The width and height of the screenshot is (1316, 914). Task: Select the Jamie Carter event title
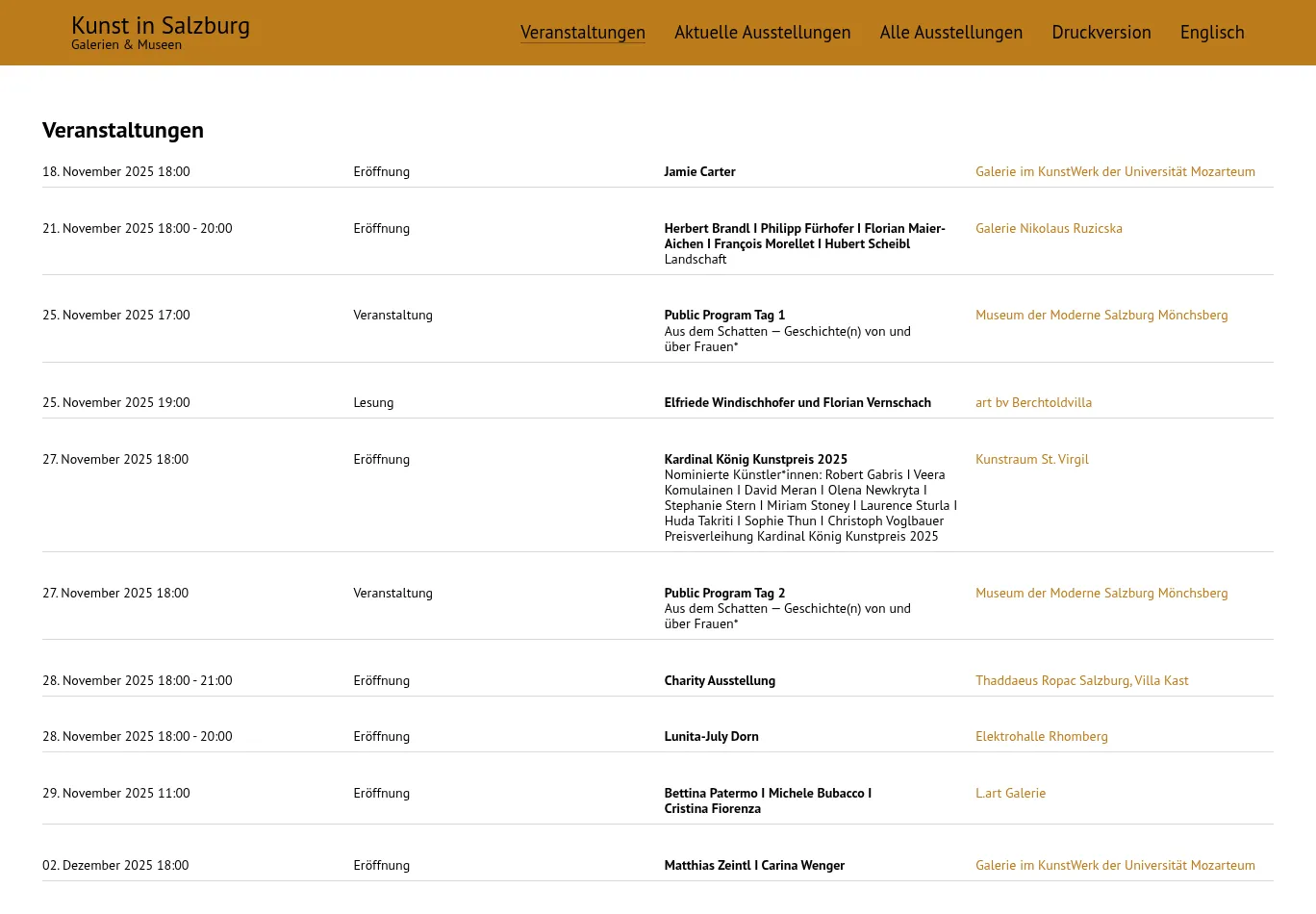(x=699, y=172)
